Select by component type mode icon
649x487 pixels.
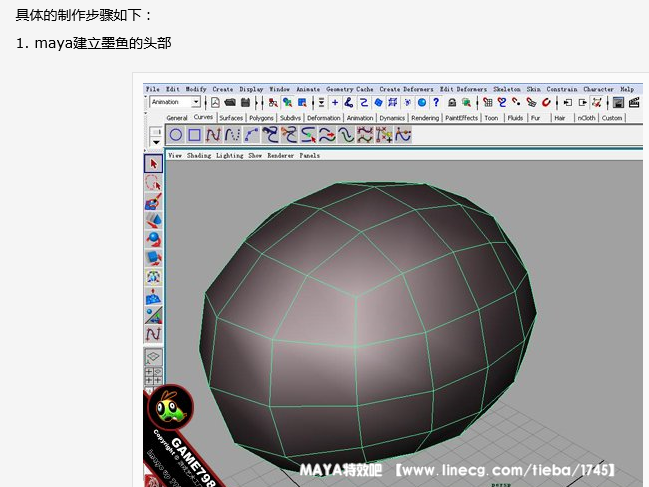pos(302,102)
